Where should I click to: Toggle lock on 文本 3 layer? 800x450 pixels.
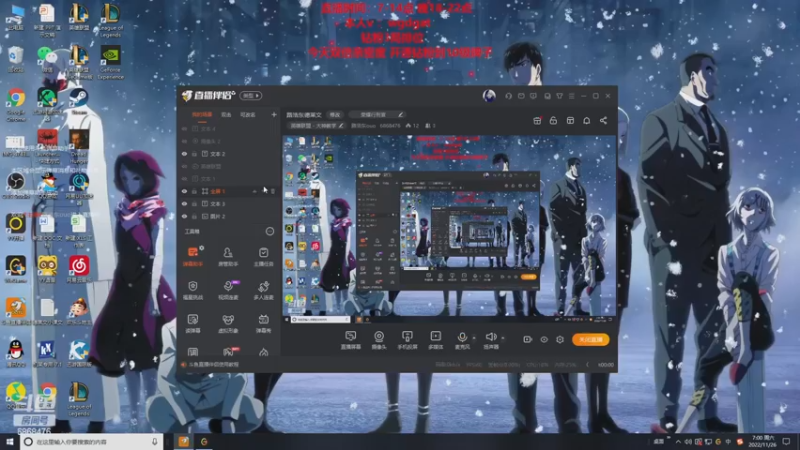click(194, 204)
